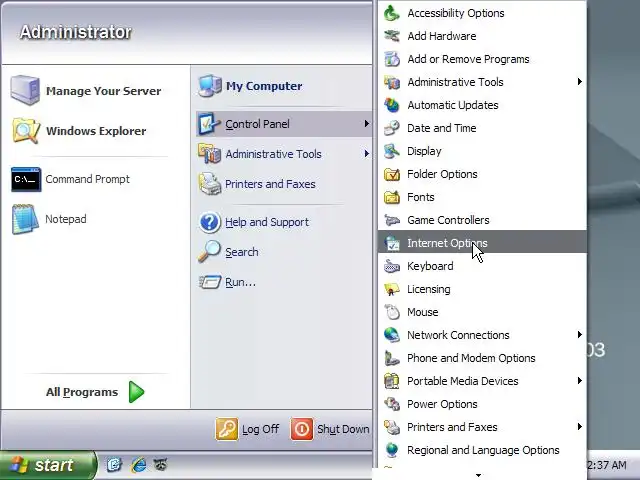Screen dimensions: 640x480
Task: Click the Internet Explorer quick launch icon
Action: point(139,464)
